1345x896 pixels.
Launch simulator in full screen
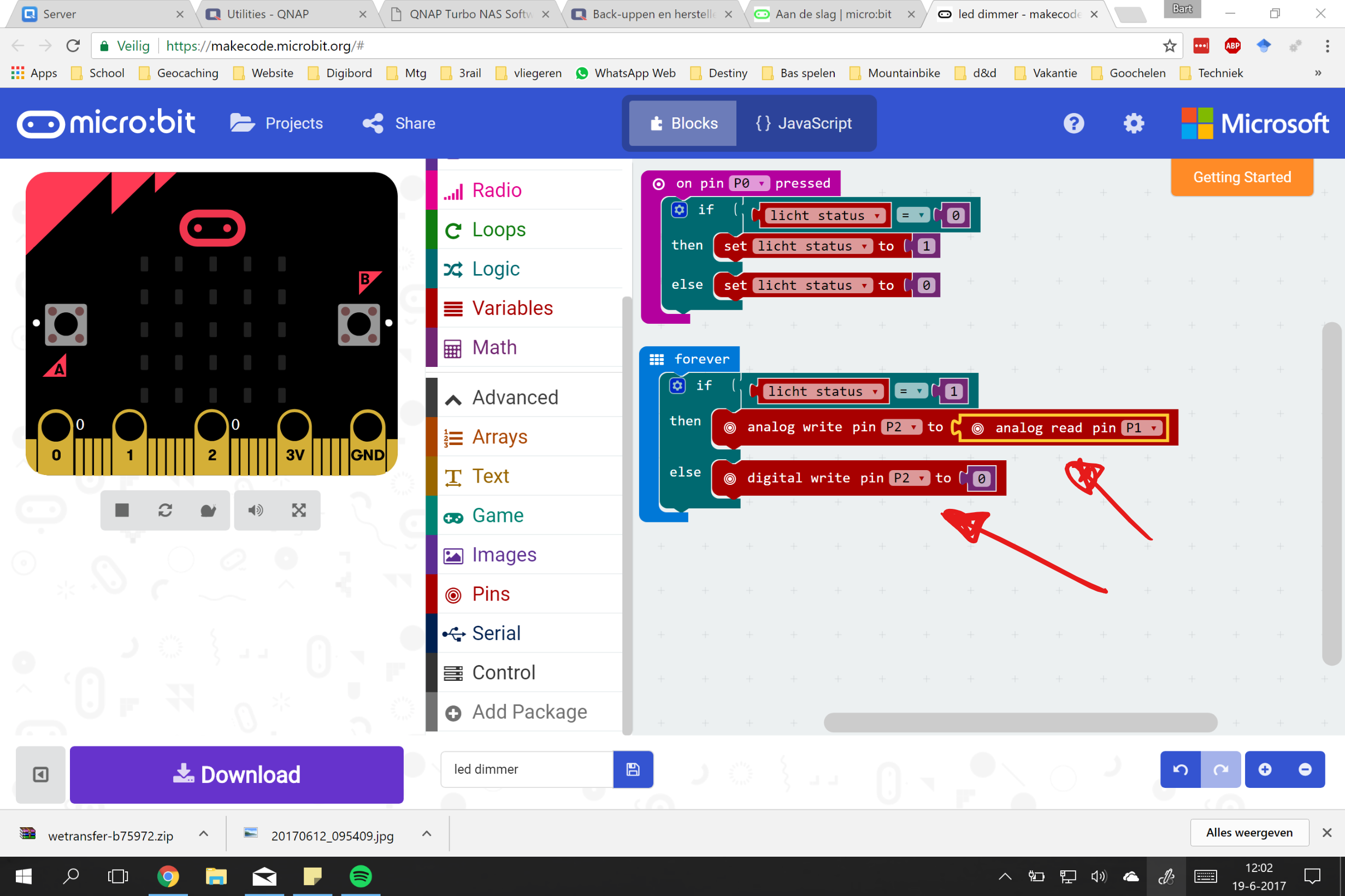299,510
